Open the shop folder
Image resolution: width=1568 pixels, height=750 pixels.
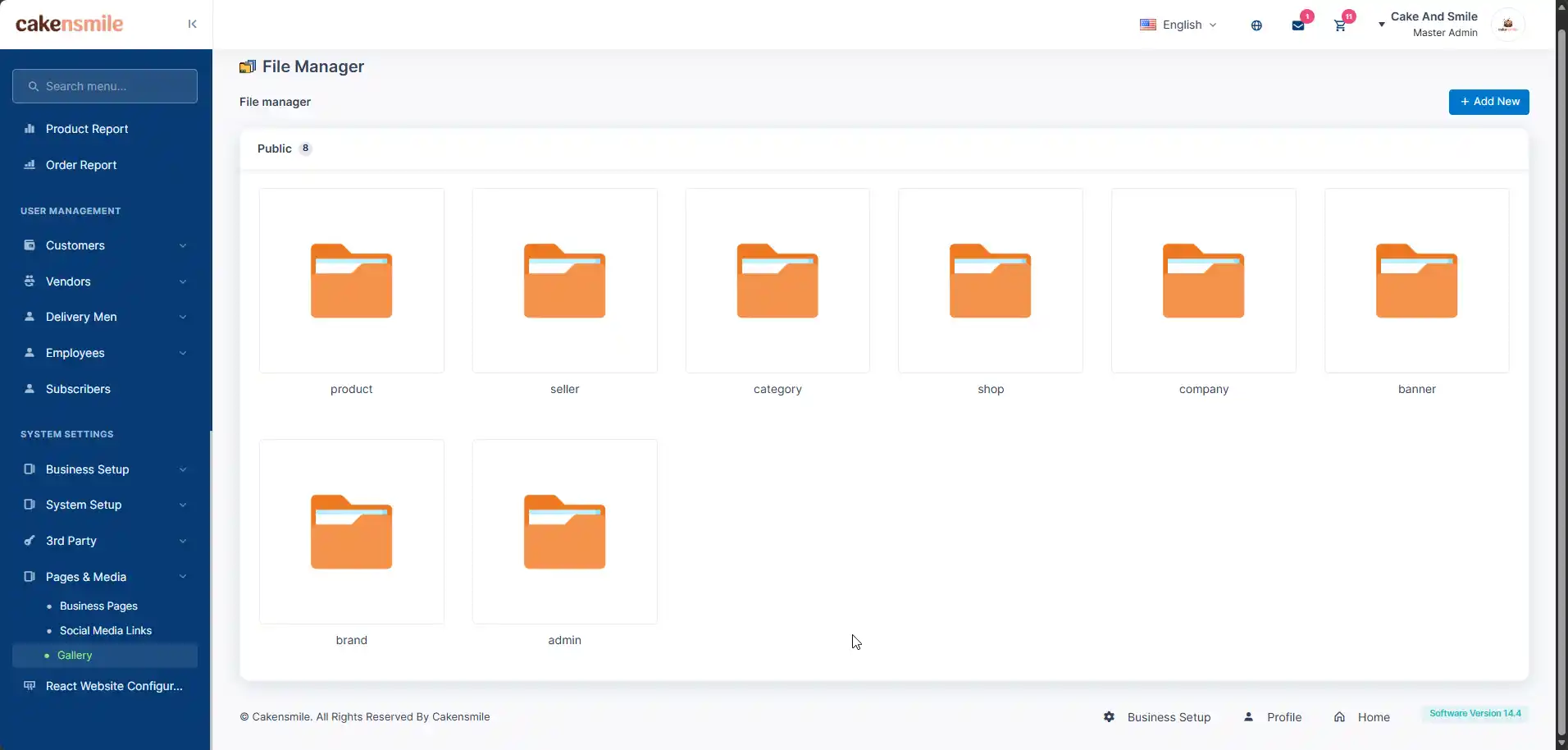[x=991, y=281]
